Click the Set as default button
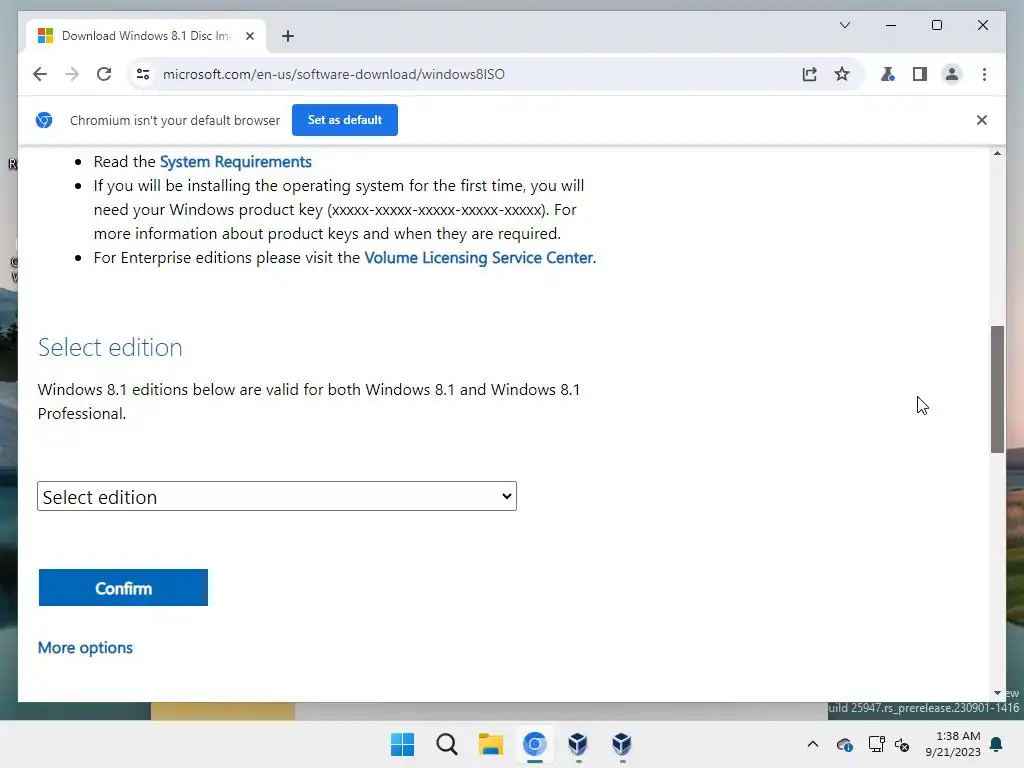The height and width of the screenshot is (768, 1024). click(345, 120)
